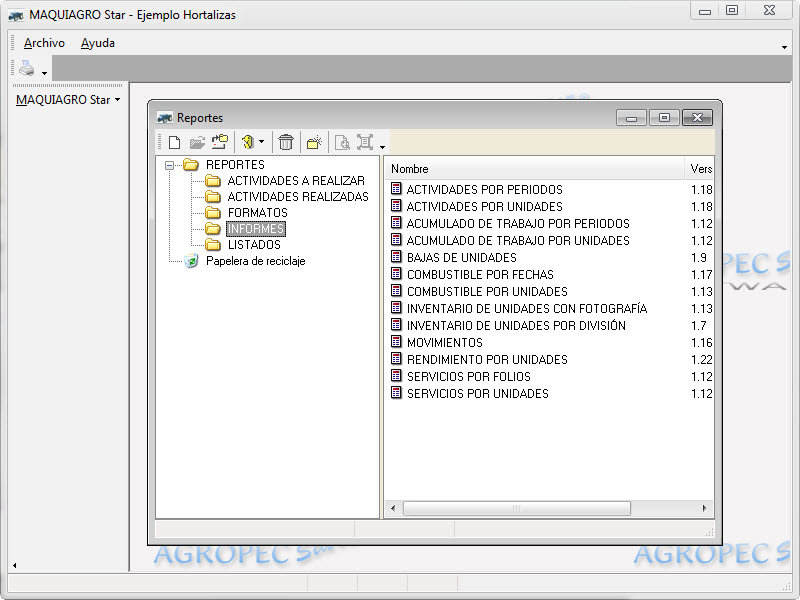
Task: Select INVENTARIO DE UNIDADES POR DIVISIÓN report
Action: (516, 326)
